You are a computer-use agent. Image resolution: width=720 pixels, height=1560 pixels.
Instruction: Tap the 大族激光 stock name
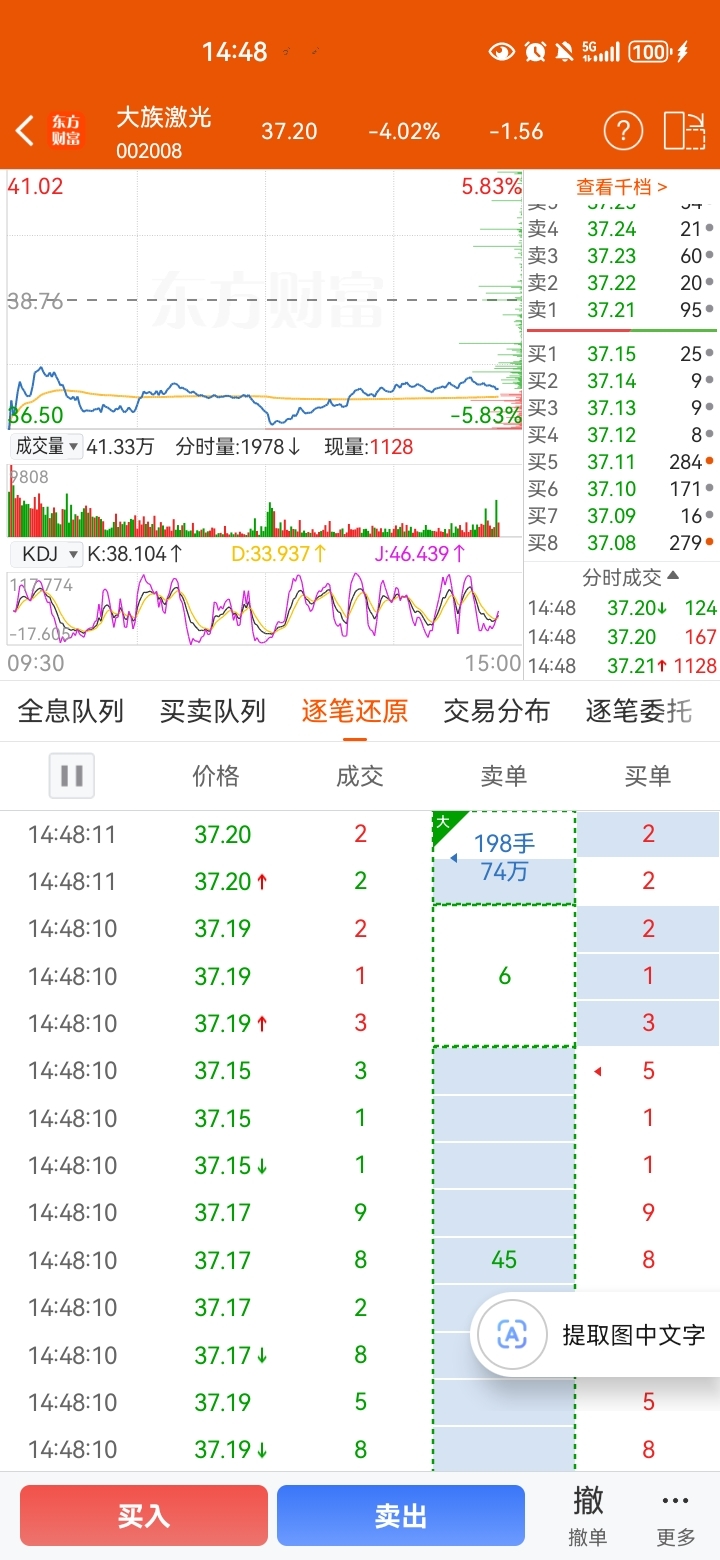tap(164, 117)
